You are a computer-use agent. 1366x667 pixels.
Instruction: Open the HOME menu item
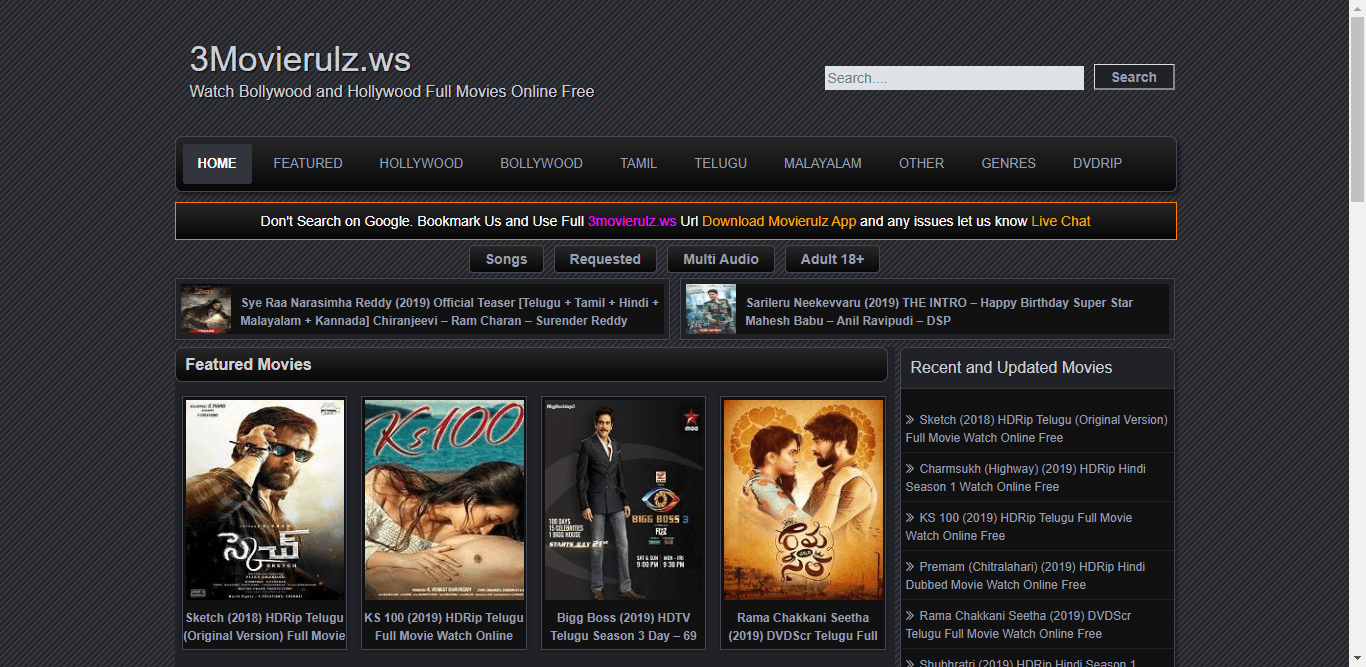217,163
